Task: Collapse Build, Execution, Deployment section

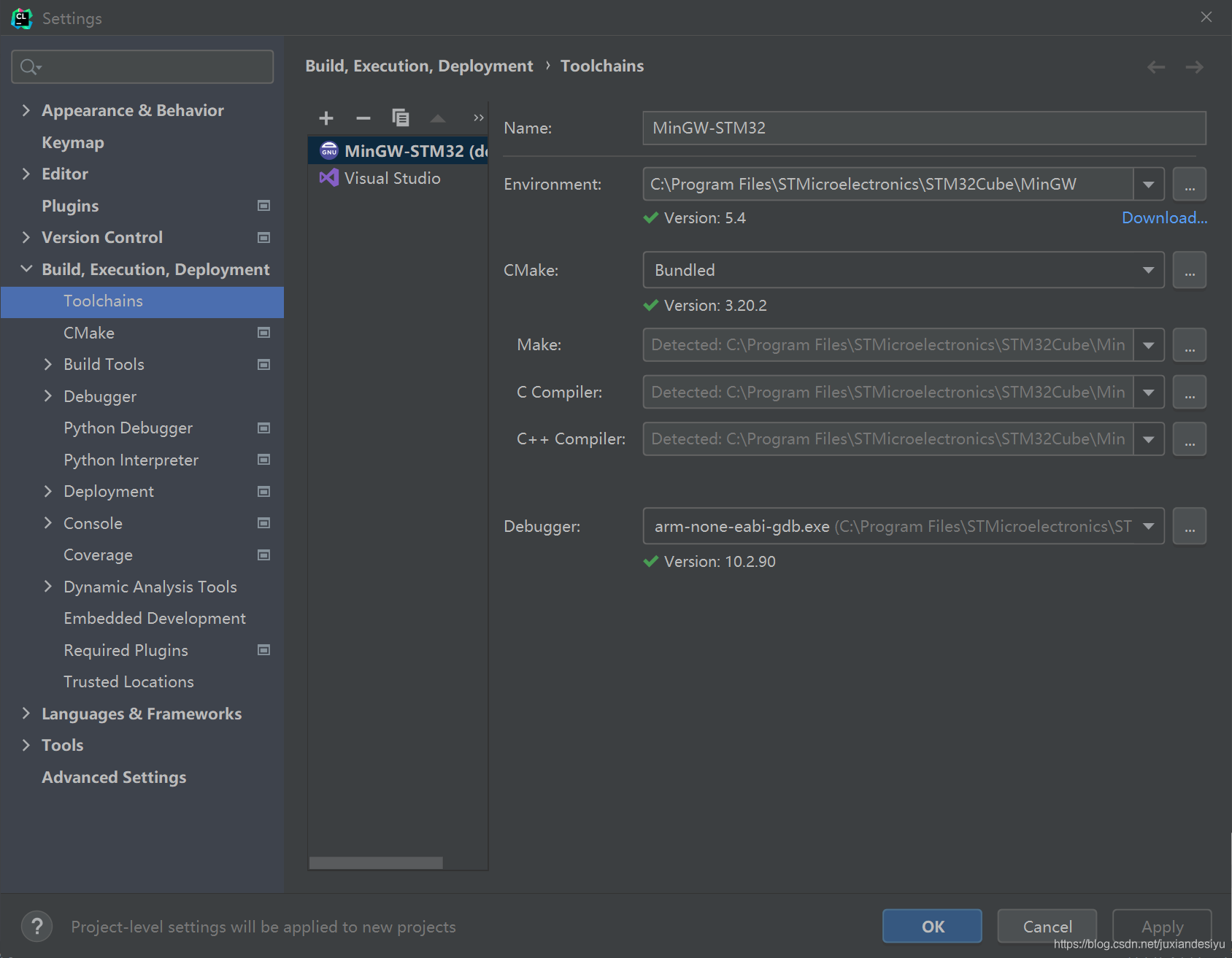Action: (x=26, y=269)
